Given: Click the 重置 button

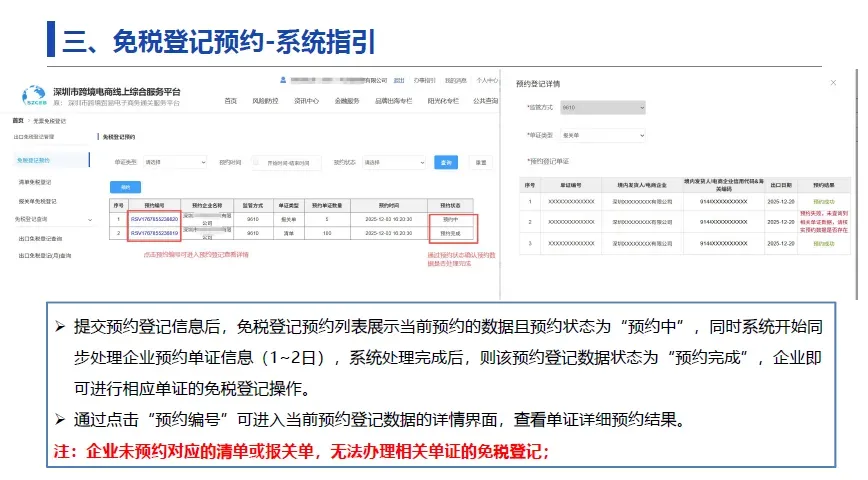Looking at the screenshot, I should (x=481, y=162).
